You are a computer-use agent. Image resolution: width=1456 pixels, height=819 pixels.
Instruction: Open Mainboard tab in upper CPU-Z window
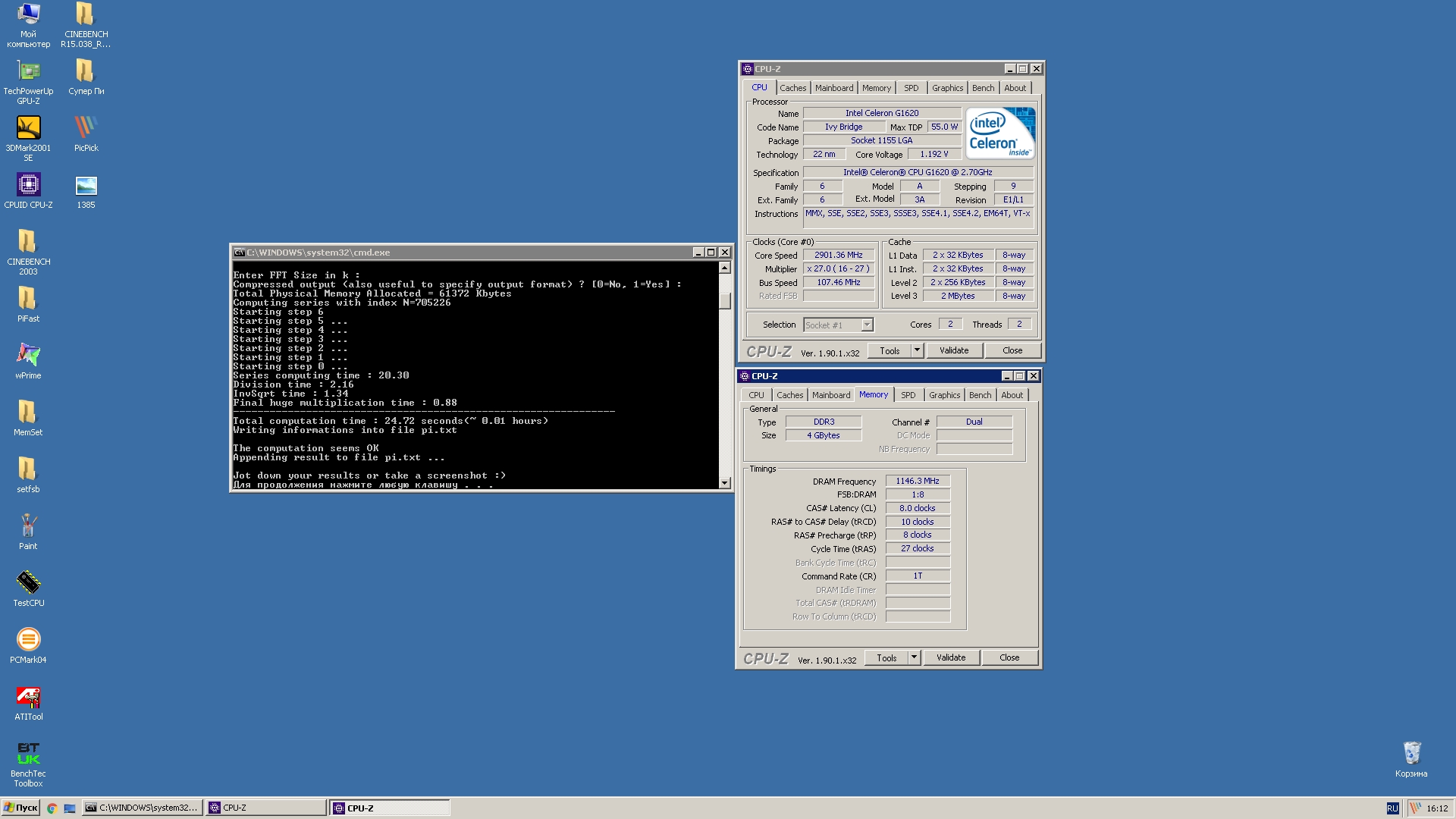[x=834, y=88]
